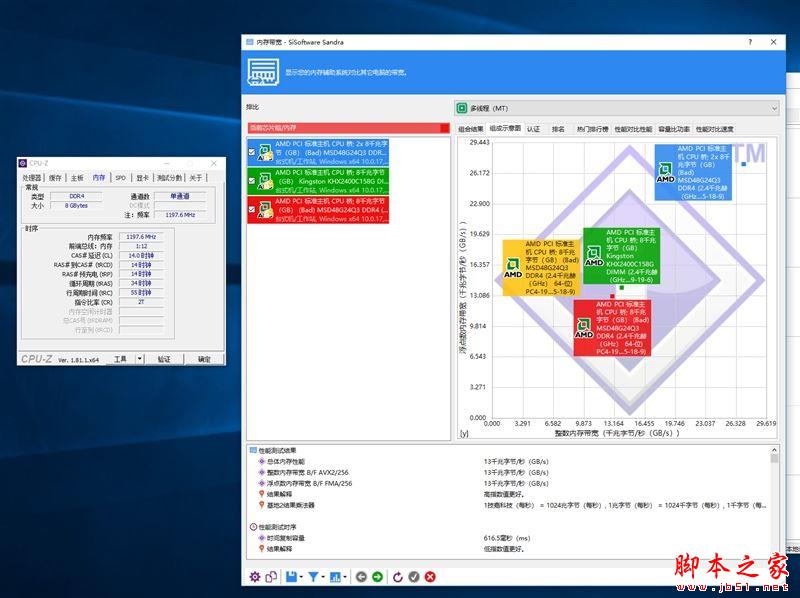Click the gray back arrow icon
The width and height of the screenshot is (800, 598).
[361, 577]
